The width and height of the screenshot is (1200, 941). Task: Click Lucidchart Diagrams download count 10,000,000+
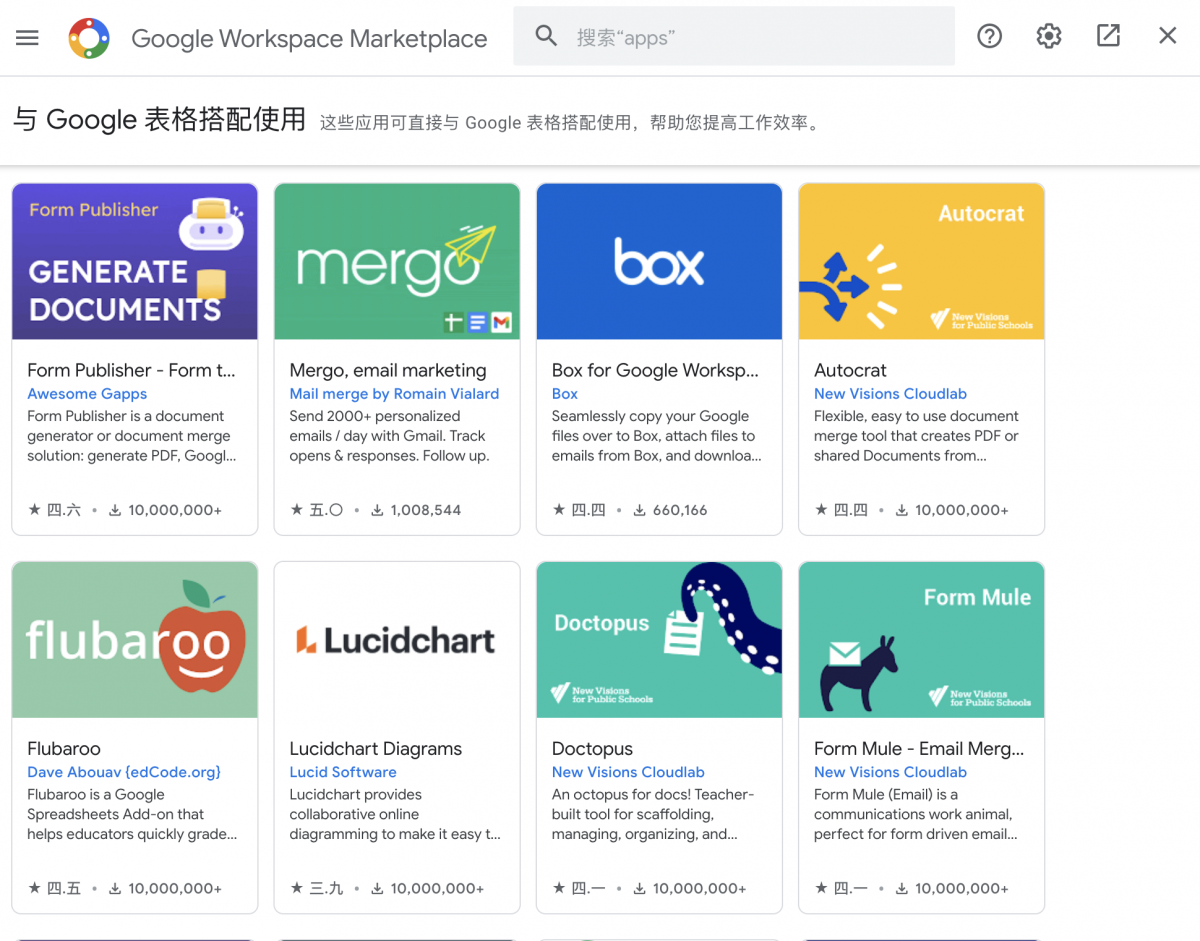[427, 888]
